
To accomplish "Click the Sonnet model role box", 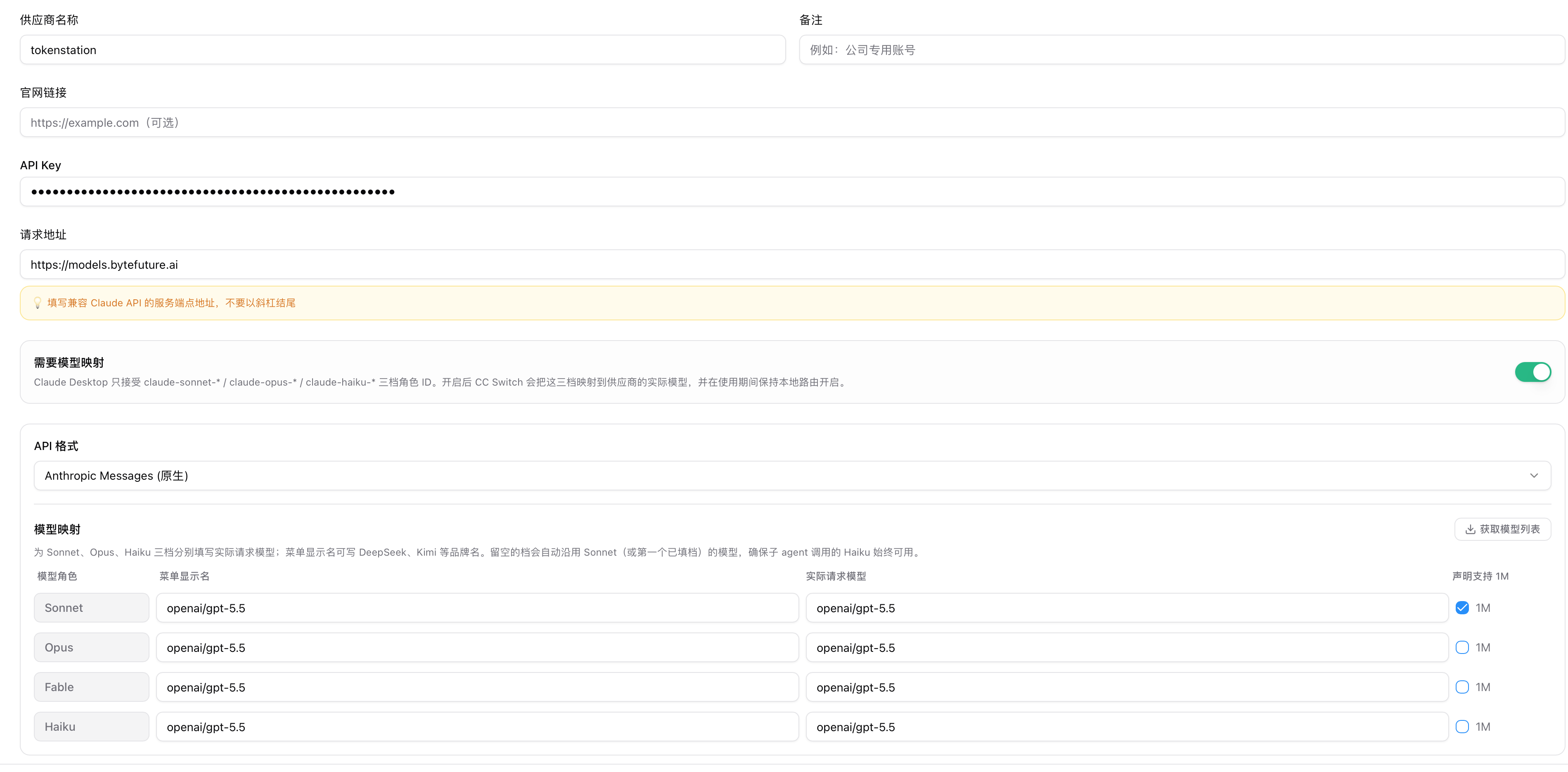I will click(x=91, y=608).
